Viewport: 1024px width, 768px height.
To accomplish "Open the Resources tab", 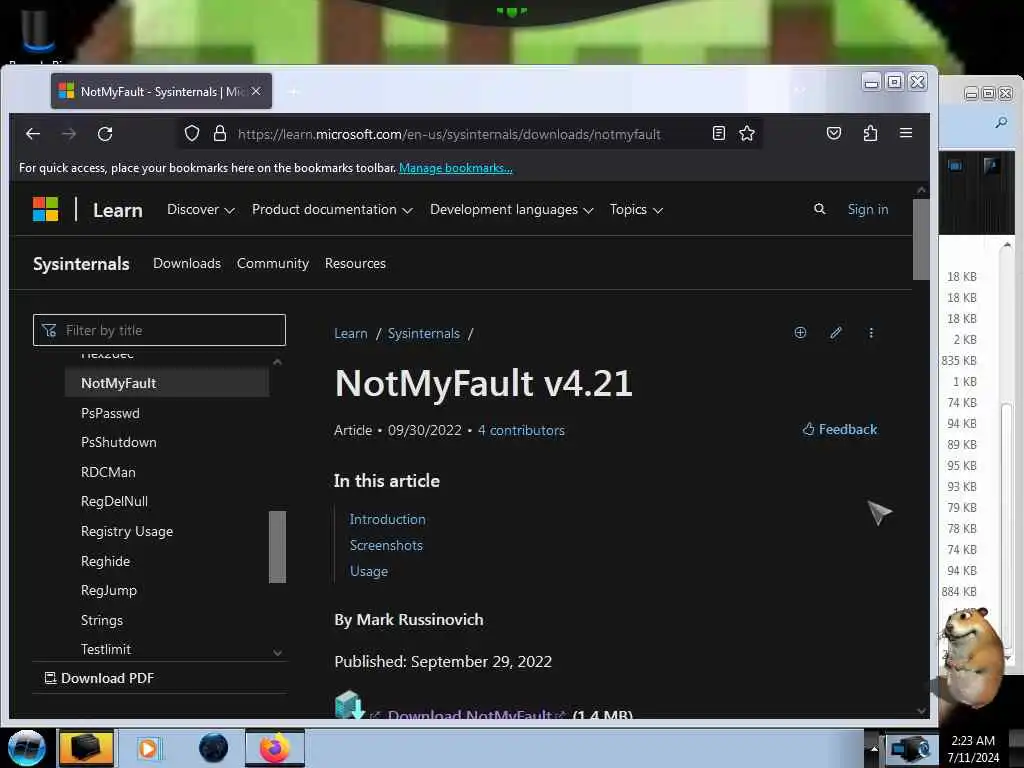I will (355, 263).
